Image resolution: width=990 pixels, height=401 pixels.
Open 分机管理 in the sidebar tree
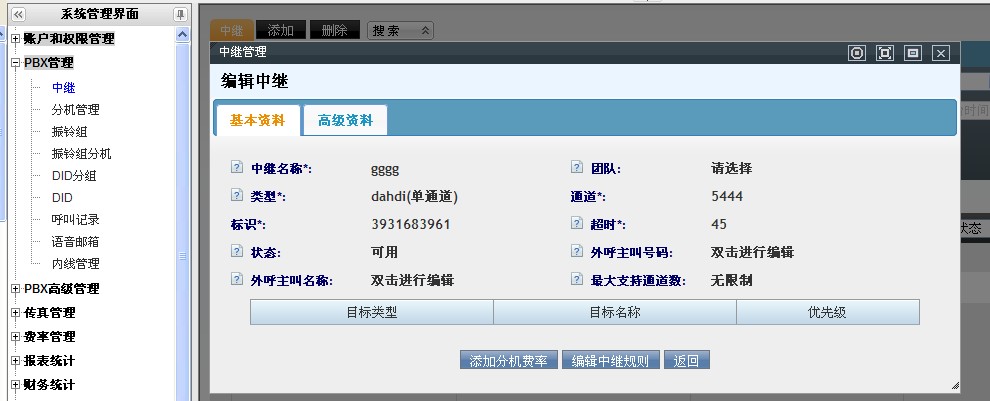(75, 110)
